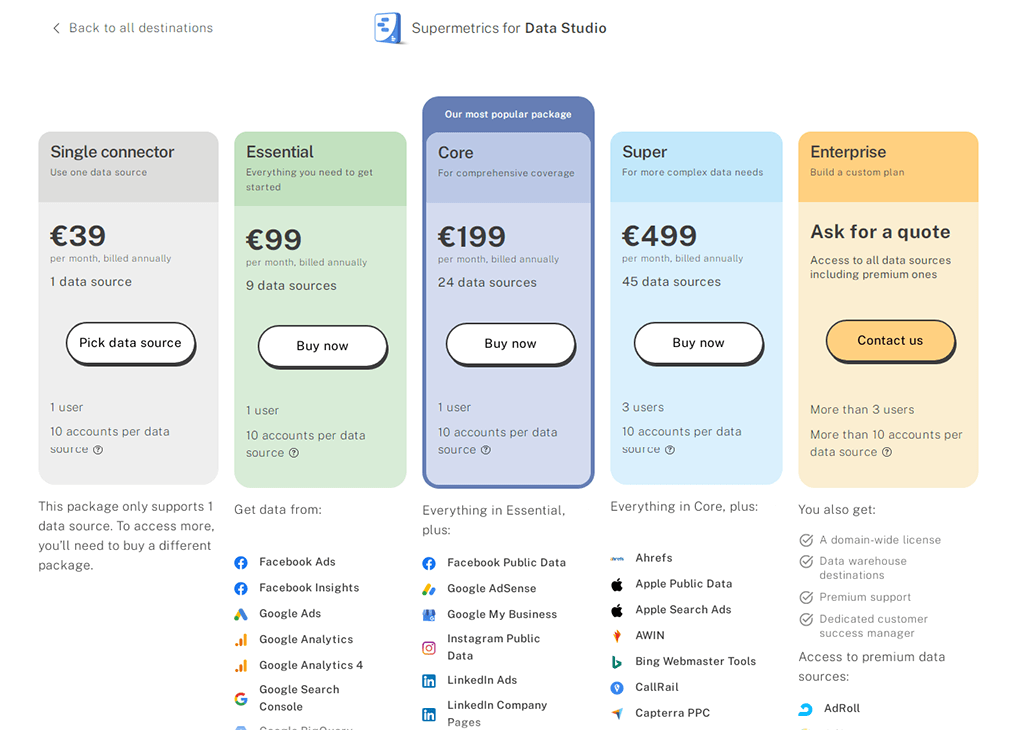This screenshot has height=730, width=1024.
Task: Click the Google Ads icon
Action: [241, 614]
